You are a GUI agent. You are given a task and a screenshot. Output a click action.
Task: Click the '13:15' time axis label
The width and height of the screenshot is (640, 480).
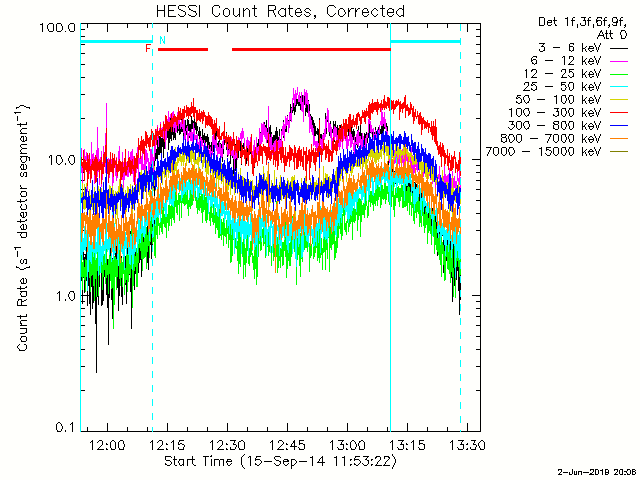pyautogui.click(x=407, y=445)
